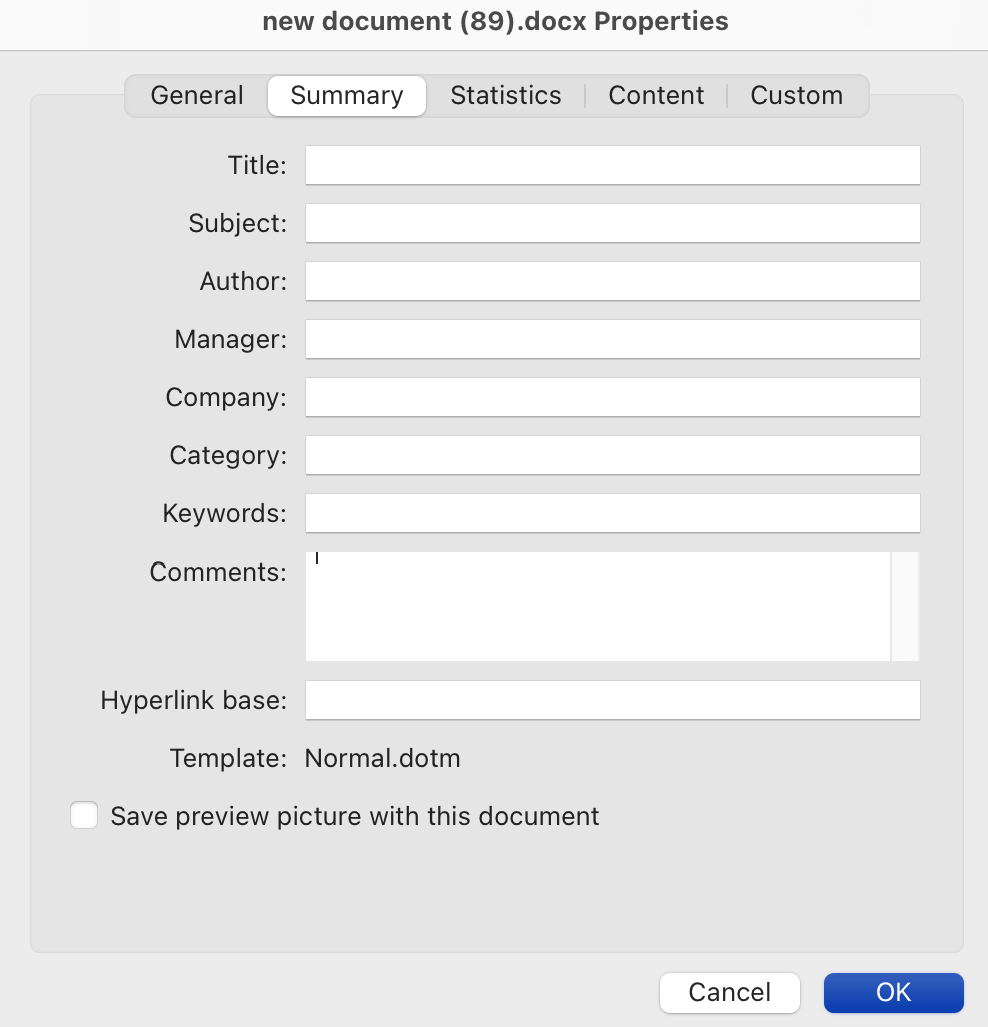The height and width of the screenshot is (1027, 988).
Task: Confirm properties with OK button
Action: point(893,992)
